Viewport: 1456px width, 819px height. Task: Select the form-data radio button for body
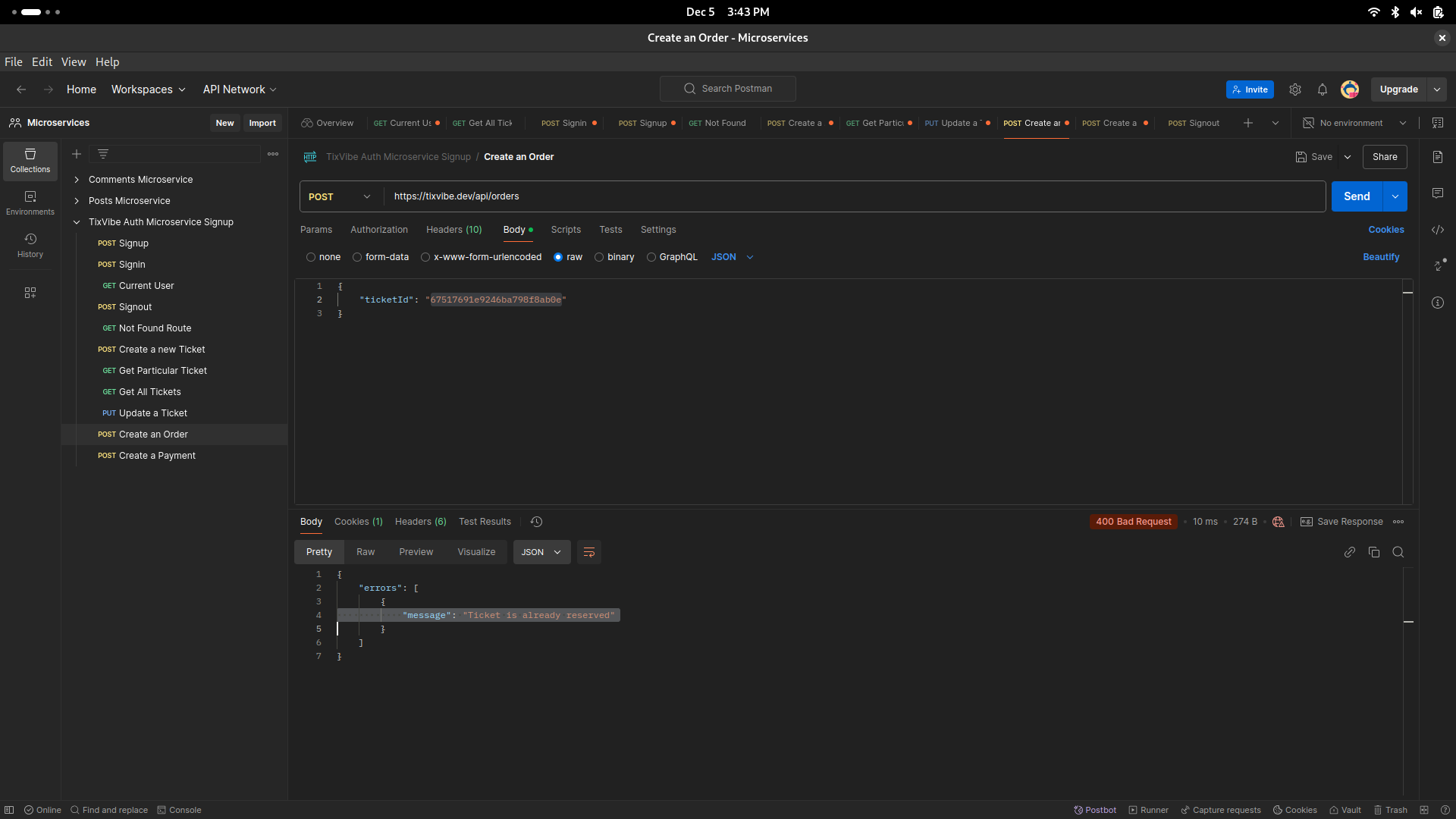pyautogui.click(x=358, y=257)
